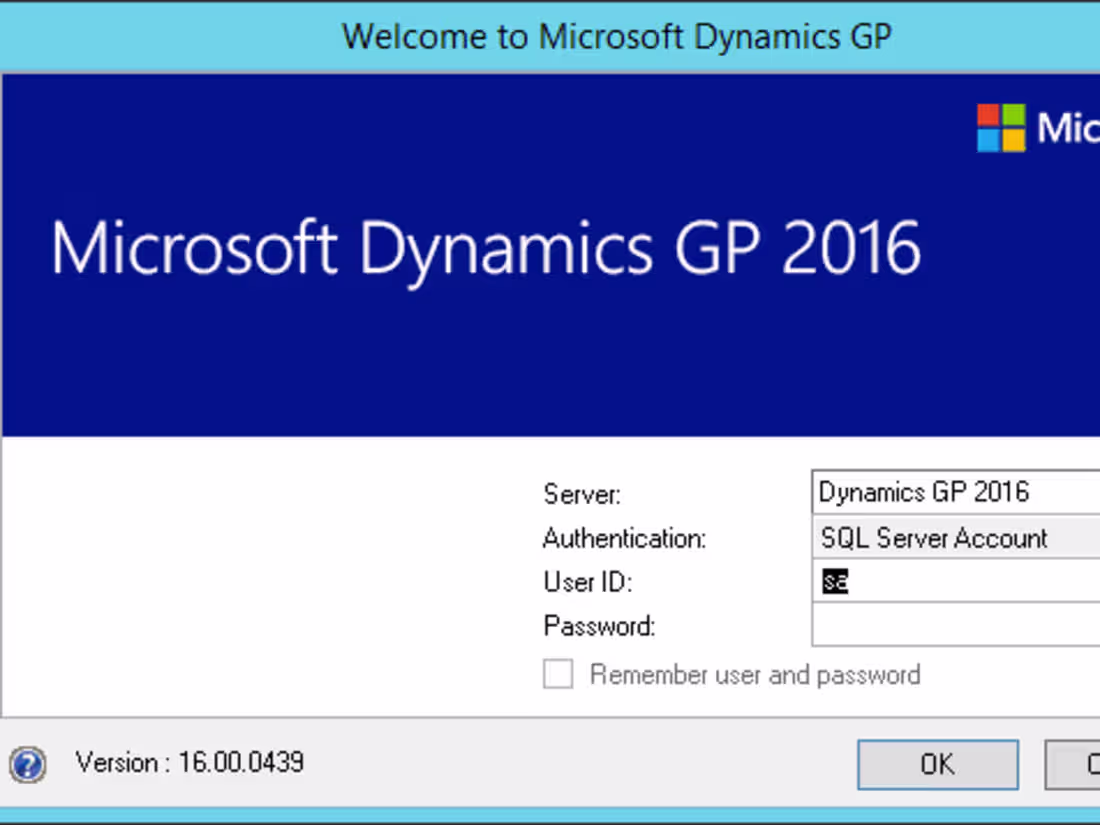Open the Authentication SQL Server Account dropdown
Viewport: 1100px width, 825px height.
point(955,538)
